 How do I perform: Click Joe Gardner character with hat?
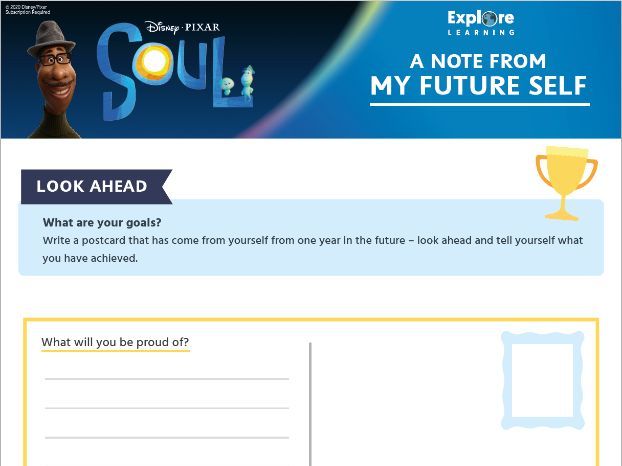tap(54, 79)
